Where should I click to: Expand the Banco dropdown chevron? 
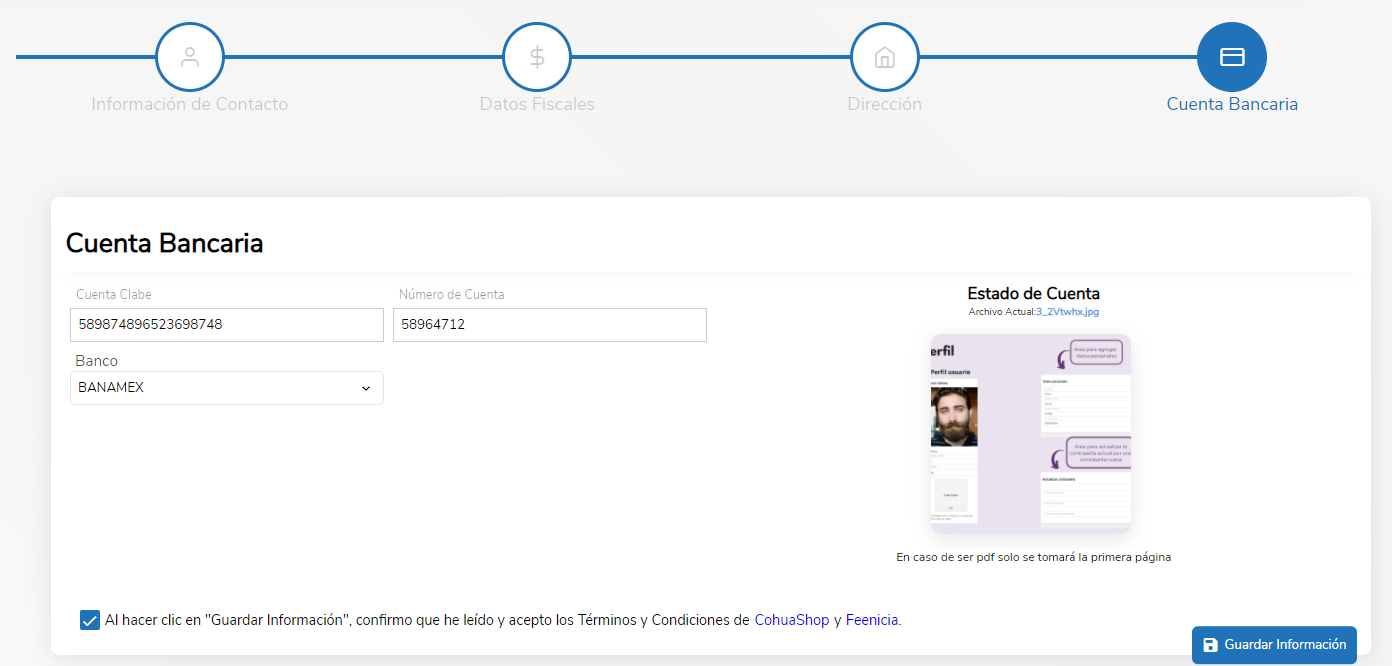366,388
